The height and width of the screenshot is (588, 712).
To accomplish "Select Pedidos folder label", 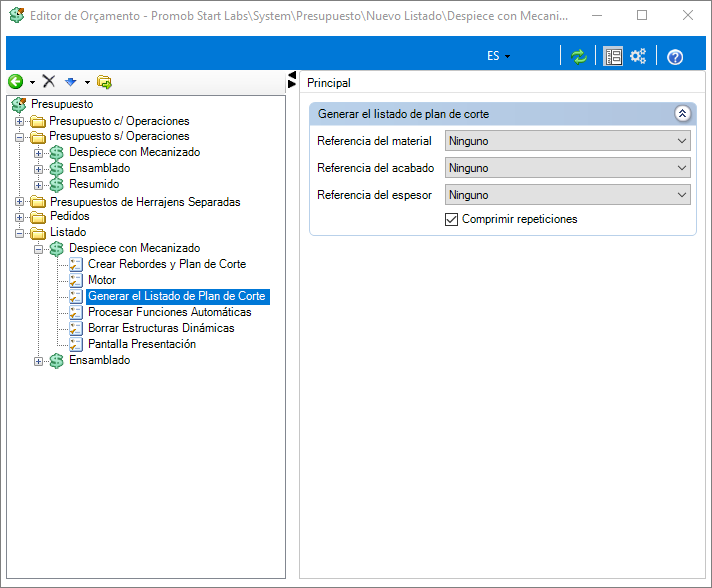I will tap(69, 216).
